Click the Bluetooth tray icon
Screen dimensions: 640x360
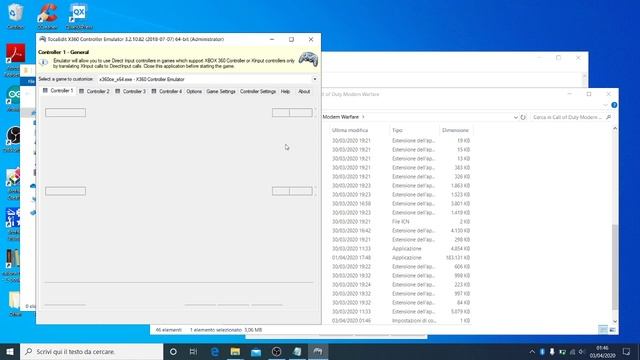pos(542,351)
